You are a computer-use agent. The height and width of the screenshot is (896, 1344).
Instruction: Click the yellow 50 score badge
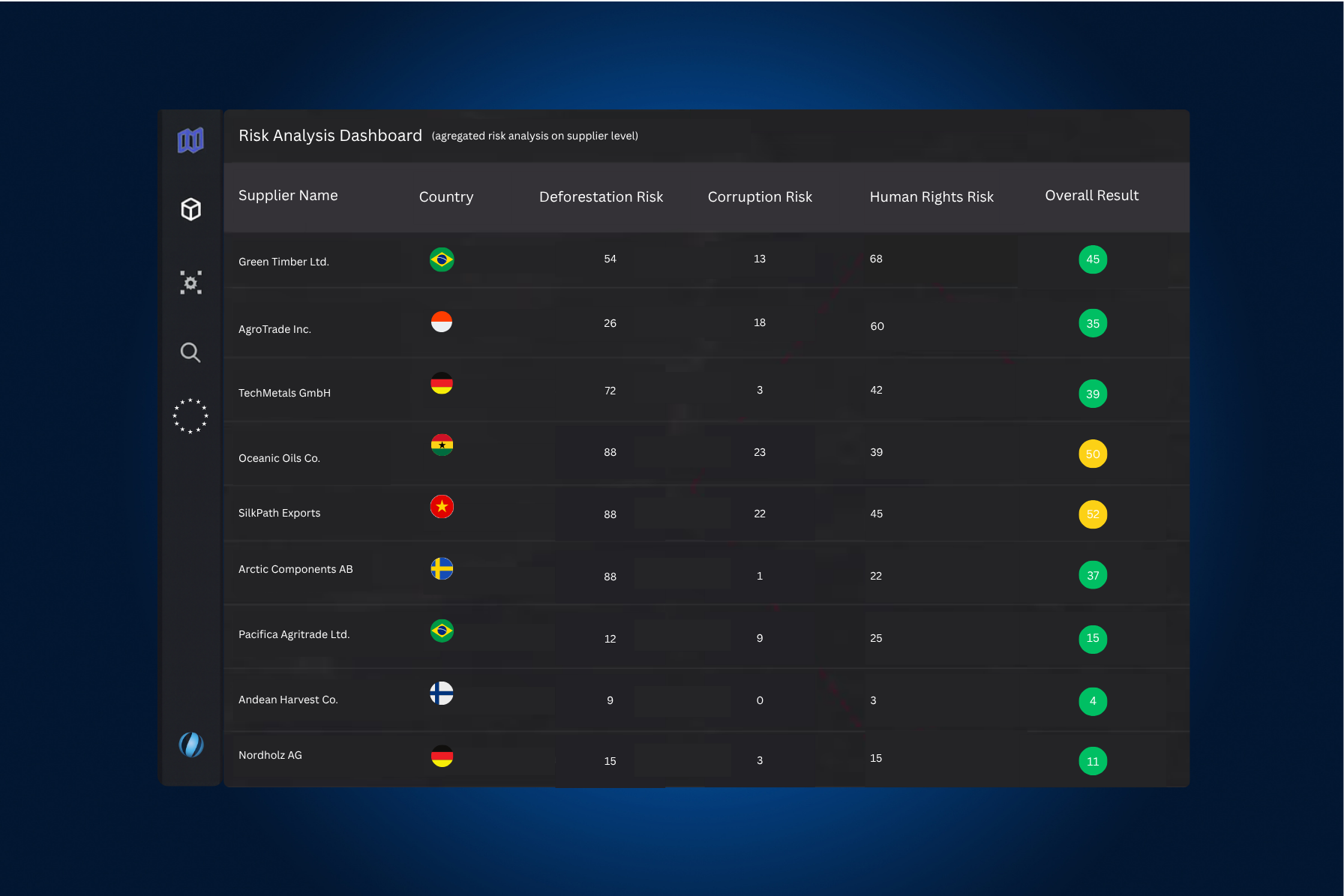pyautogui.click(x=1093, y=454)
